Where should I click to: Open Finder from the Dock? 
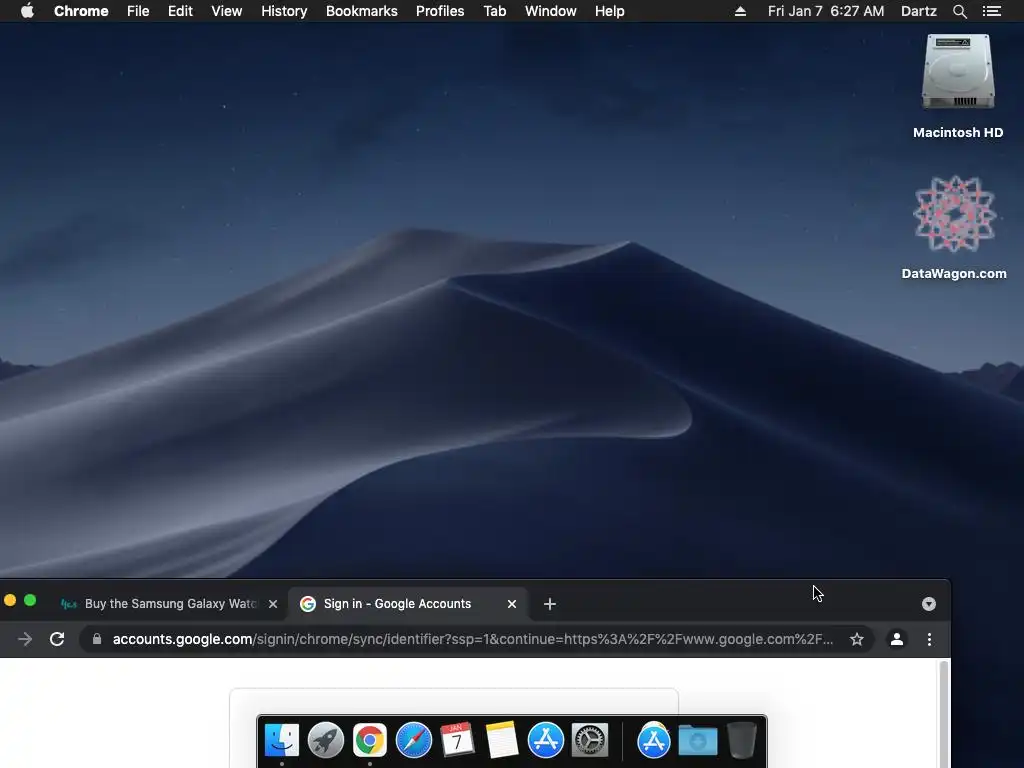tap(281, 741)
